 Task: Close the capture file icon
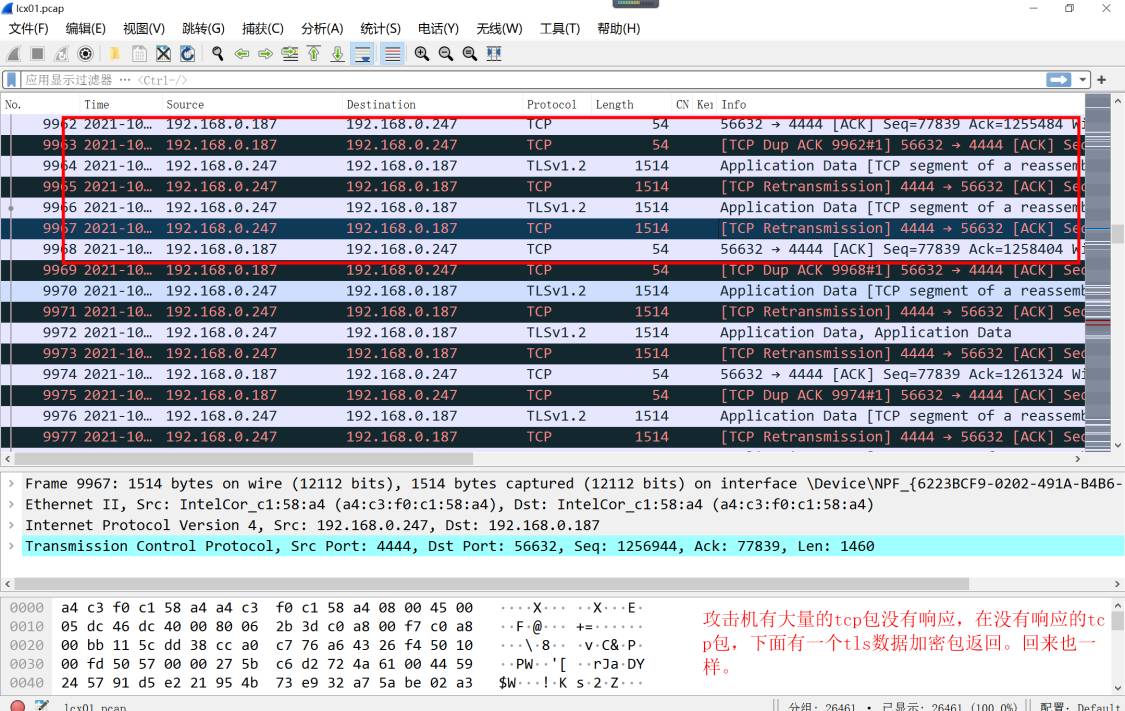point(163,54)
